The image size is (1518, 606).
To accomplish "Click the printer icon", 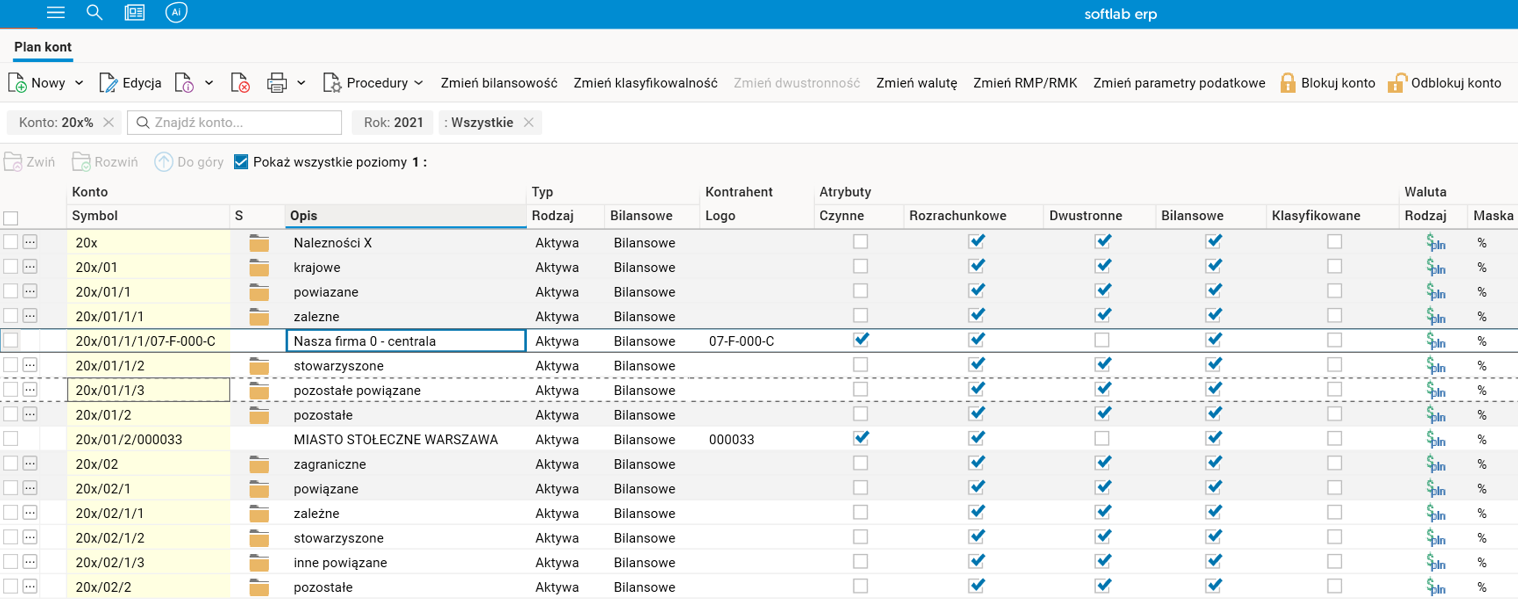I will 277,83.
